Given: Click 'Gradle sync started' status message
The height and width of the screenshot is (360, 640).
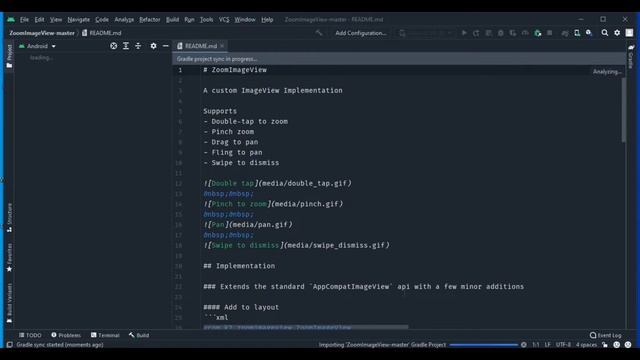Looking at the screenshot, I should pos(60,345).
